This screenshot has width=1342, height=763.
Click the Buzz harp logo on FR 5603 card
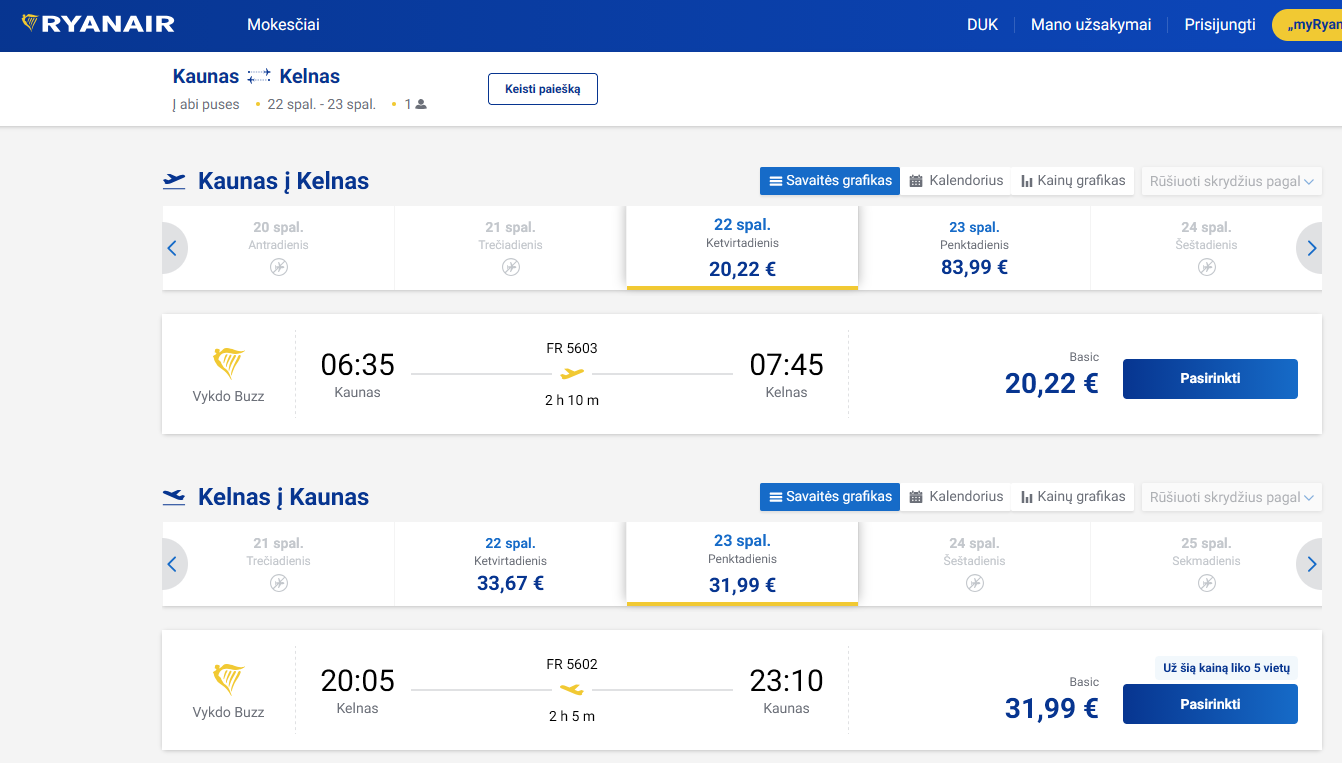point(229,363)
